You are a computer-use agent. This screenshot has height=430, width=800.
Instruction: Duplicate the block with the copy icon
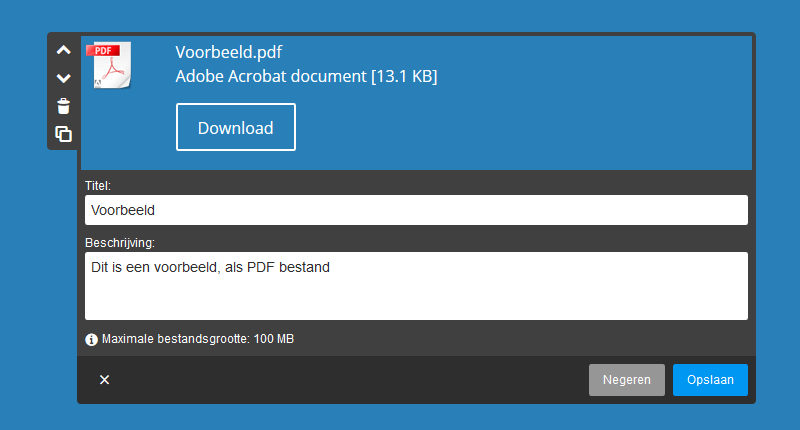(63, 134)
